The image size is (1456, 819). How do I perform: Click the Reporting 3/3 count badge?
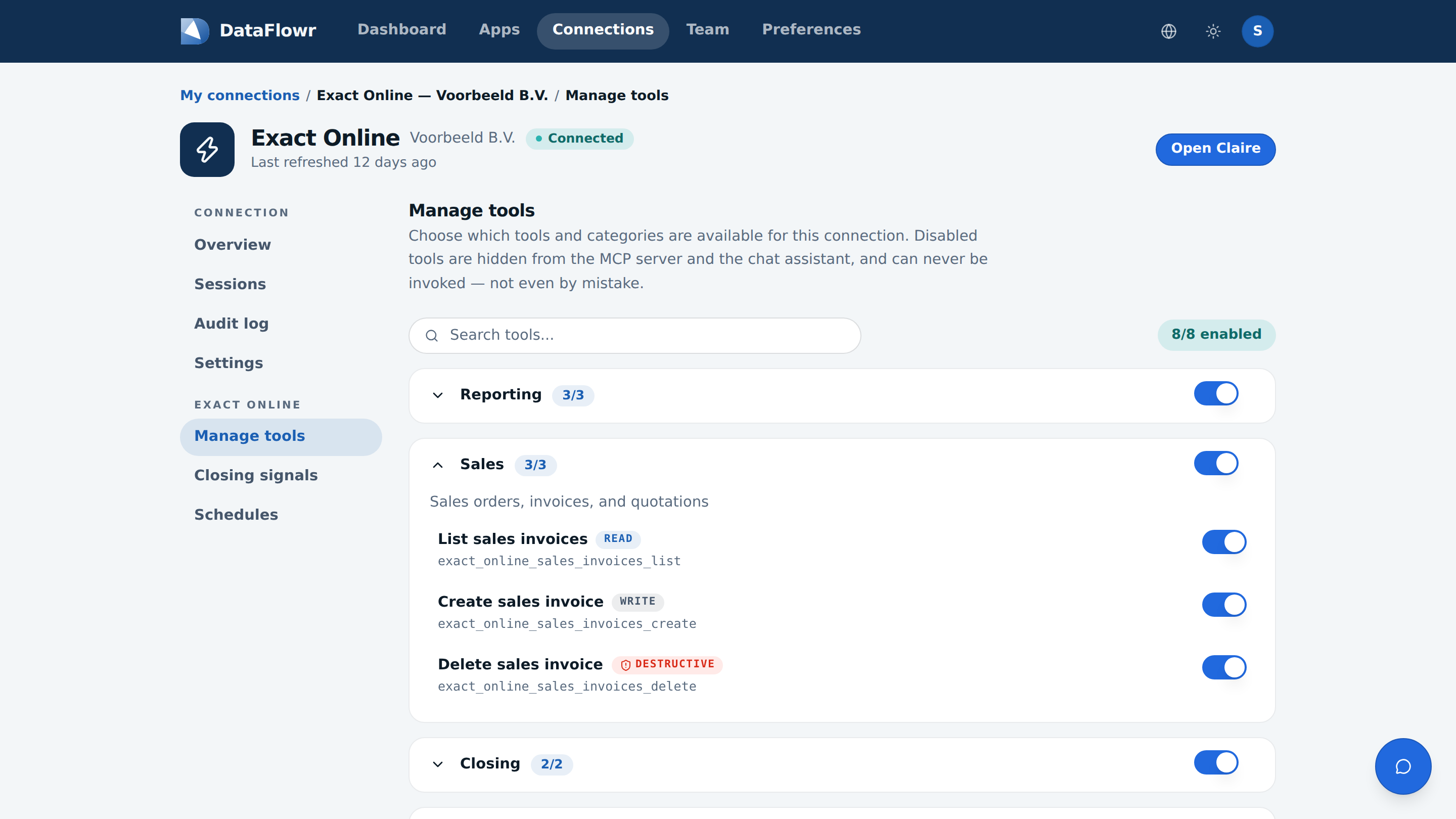tap(573, 395)
